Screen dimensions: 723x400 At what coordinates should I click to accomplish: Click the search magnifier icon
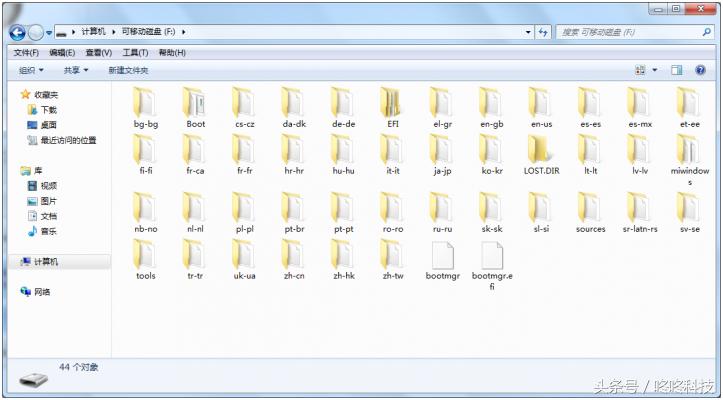(706, 32)
